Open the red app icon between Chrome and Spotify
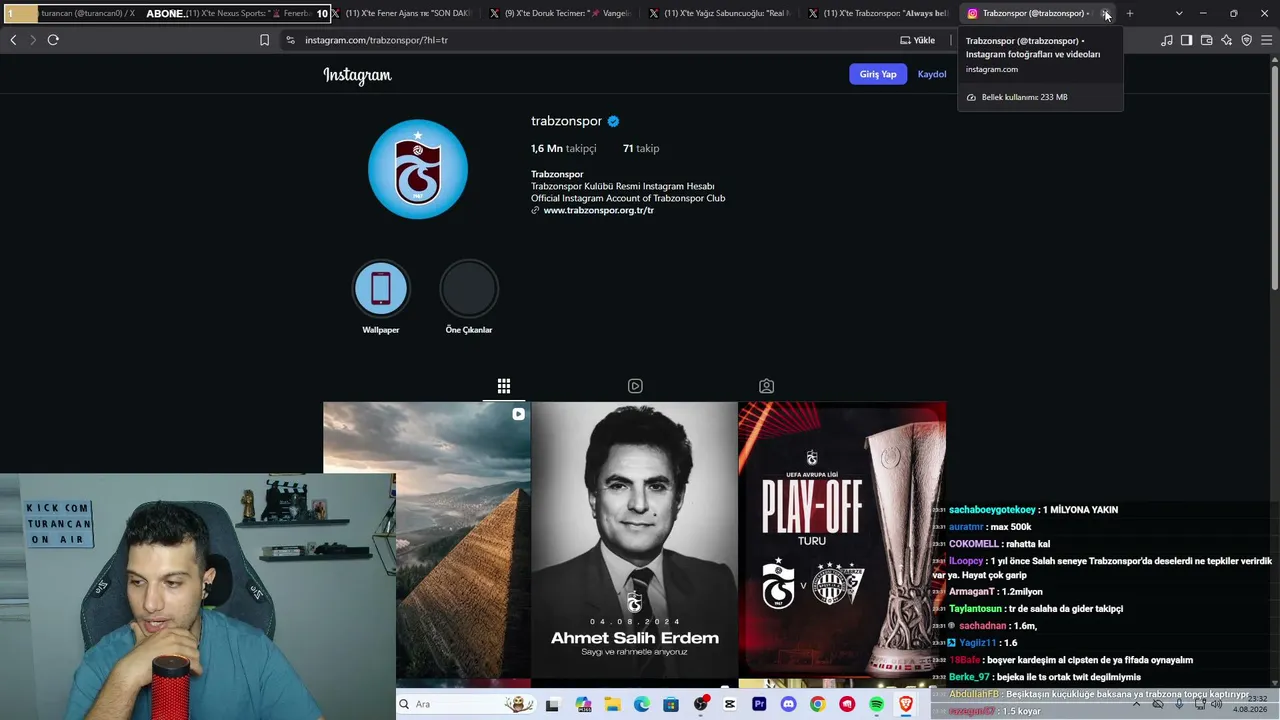This screenshot has width=1280, height=720. pyautogui.click(x=848, y=705)
